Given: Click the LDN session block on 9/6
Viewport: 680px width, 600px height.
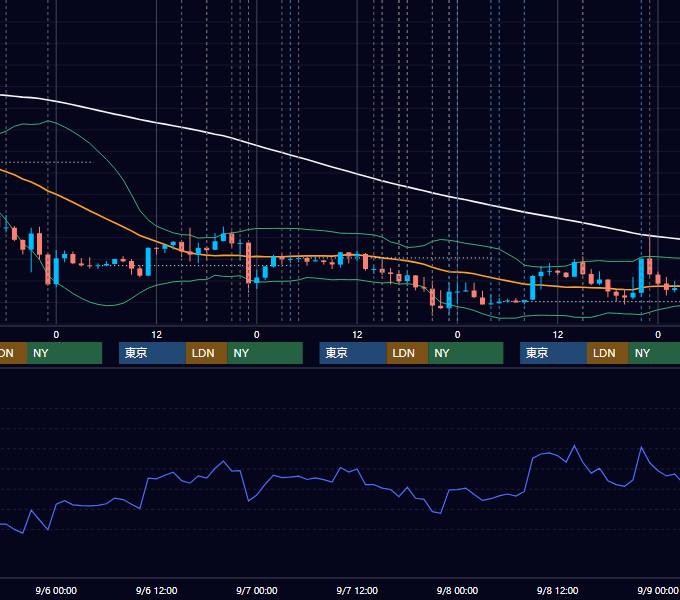Looking at the screenshot, I should (206, 353).
